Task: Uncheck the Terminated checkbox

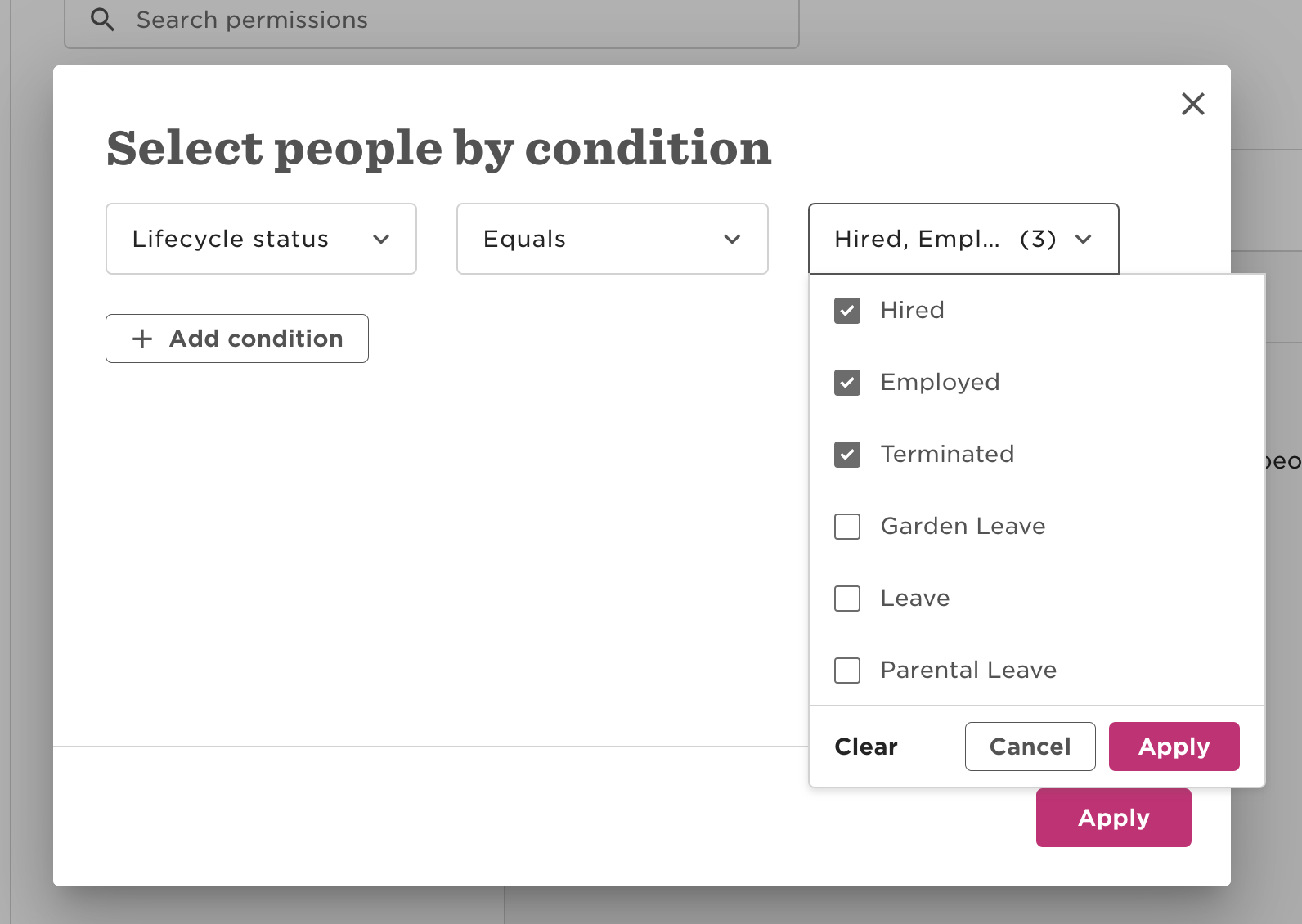Action: click(847, 455)
